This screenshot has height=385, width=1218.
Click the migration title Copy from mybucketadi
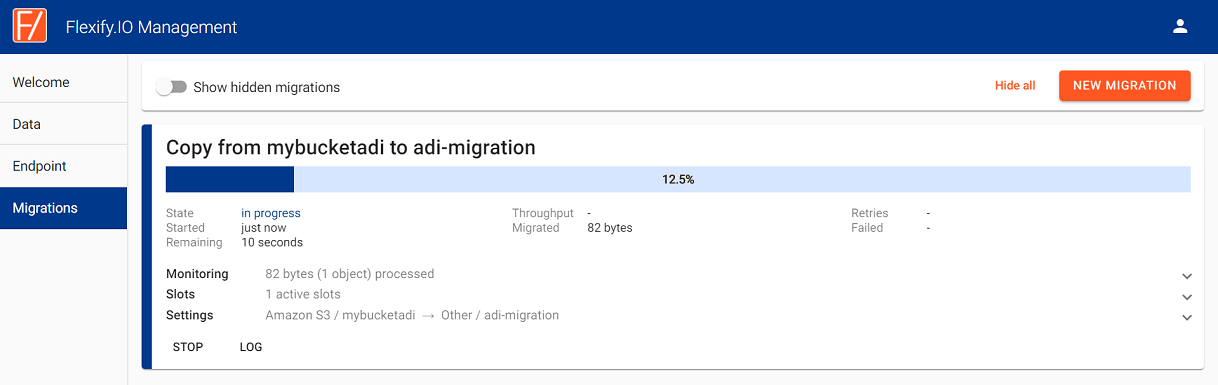(x=351, y=147)
